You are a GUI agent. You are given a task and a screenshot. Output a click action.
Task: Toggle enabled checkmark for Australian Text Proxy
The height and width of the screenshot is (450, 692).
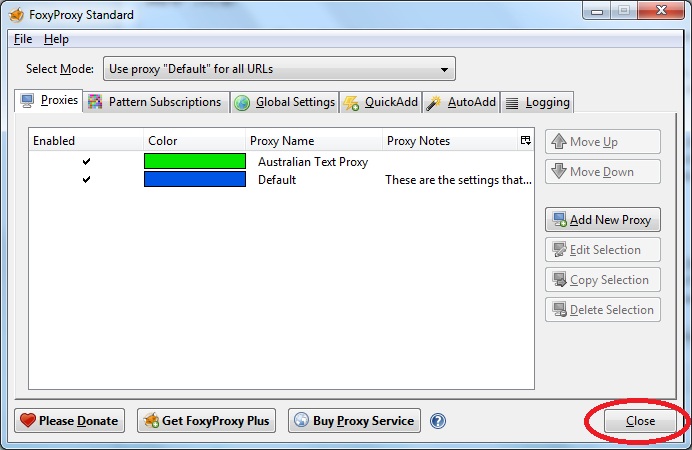tap(86, 161)
